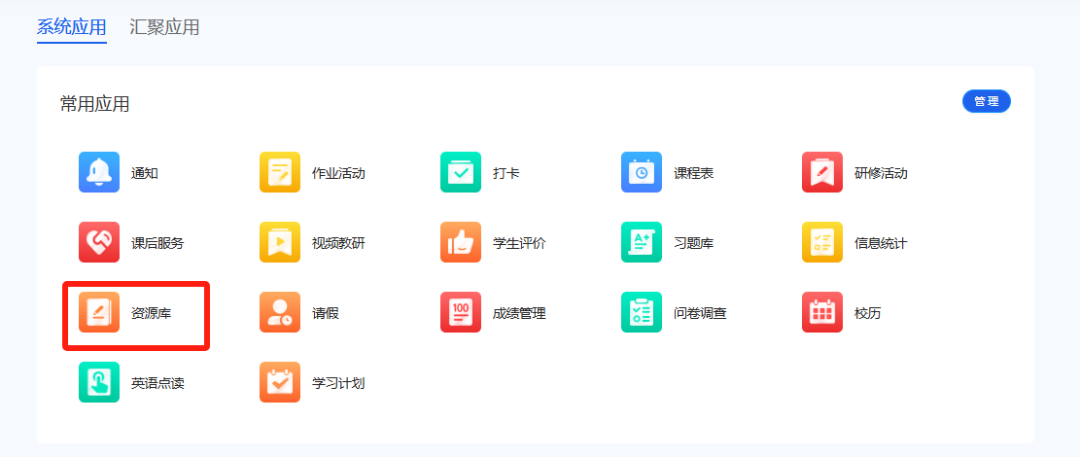Open the 课后服务 red heart icon
Viewport: 1080px width, 457px height.
click(99, 243)
